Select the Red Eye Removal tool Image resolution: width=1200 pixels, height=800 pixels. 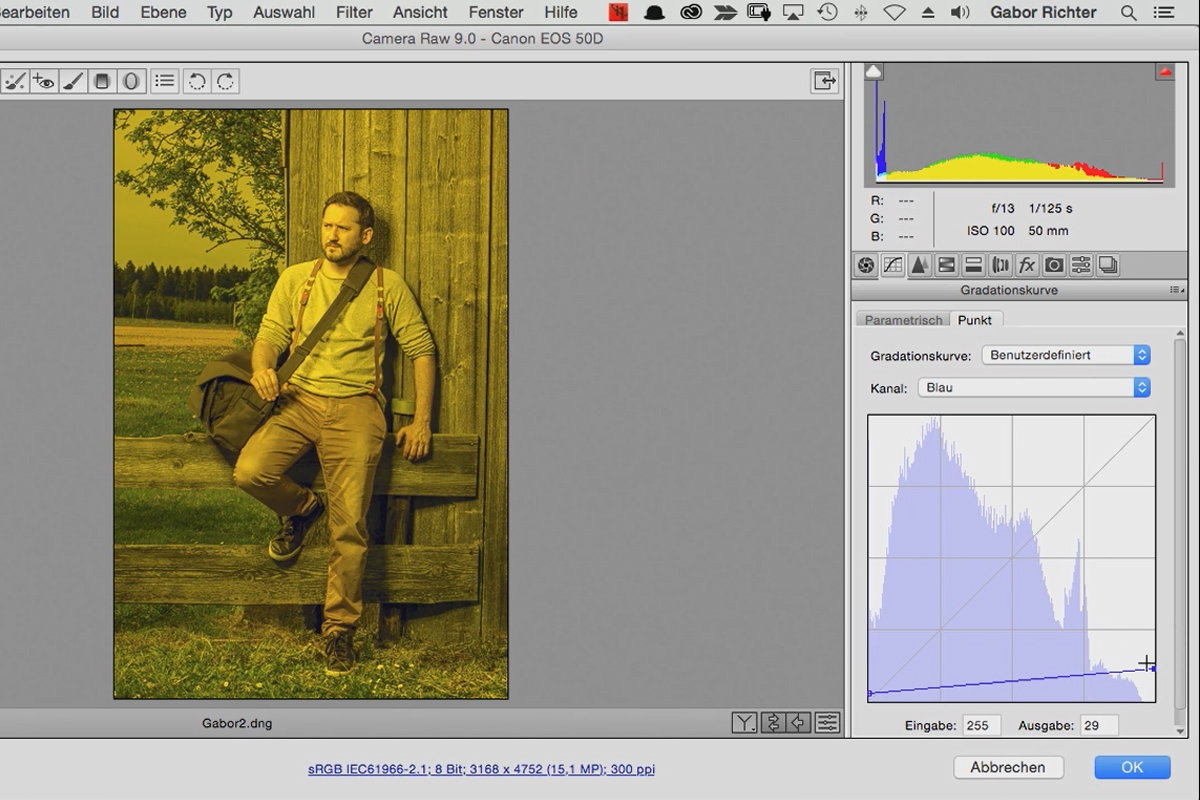pyautogui.click(x=43, y=81)
